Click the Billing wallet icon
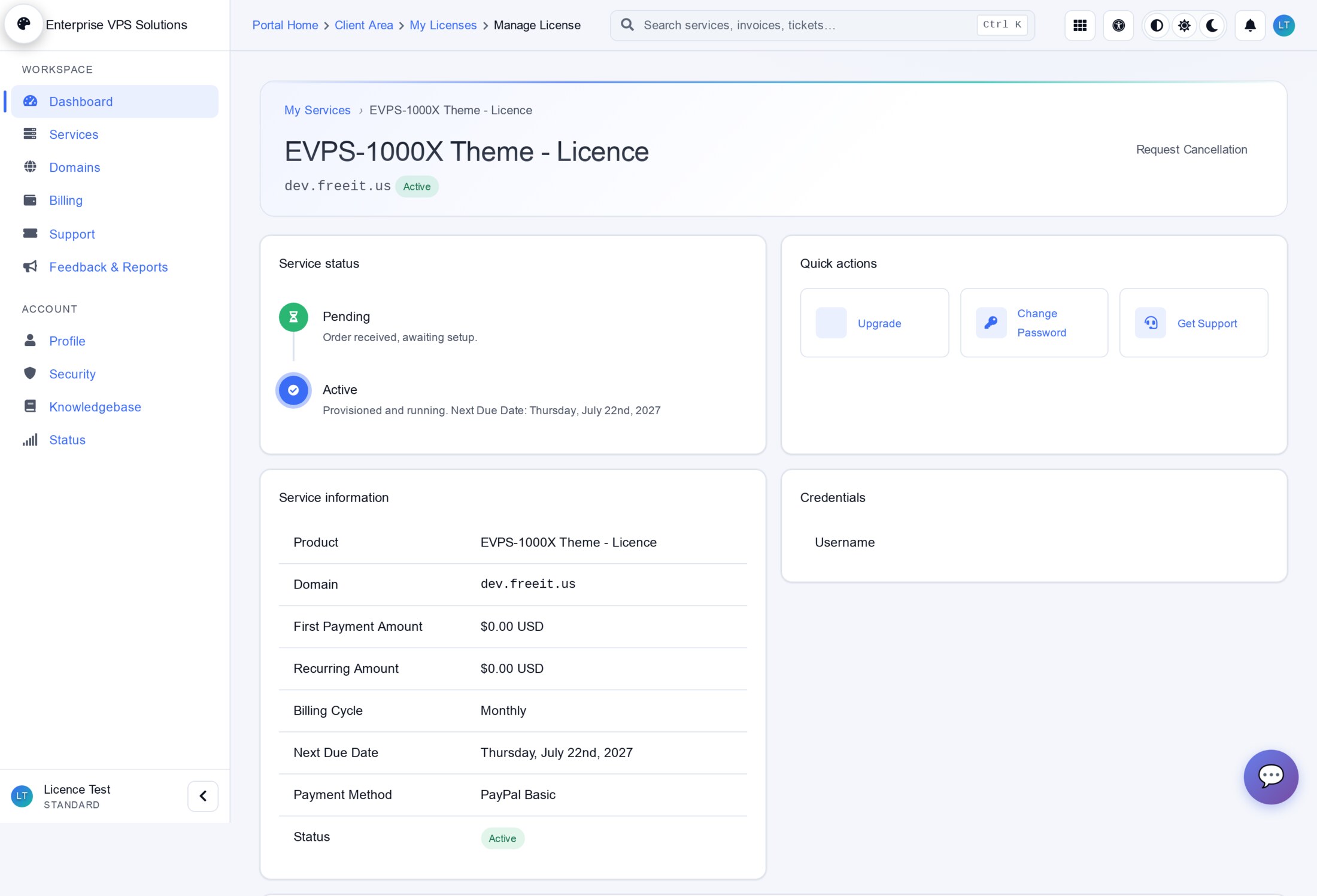 click(30, 200)
